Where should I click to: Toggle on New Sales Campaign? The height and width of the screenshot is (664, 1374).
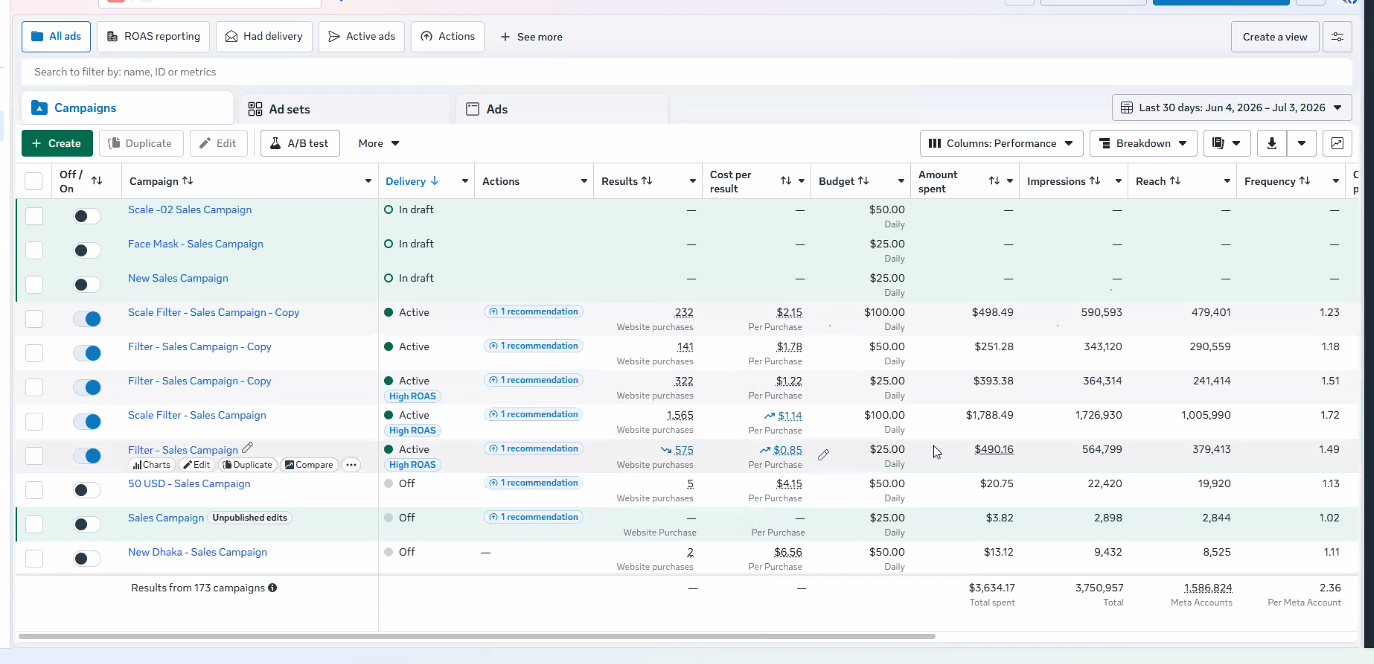[87, 284]
